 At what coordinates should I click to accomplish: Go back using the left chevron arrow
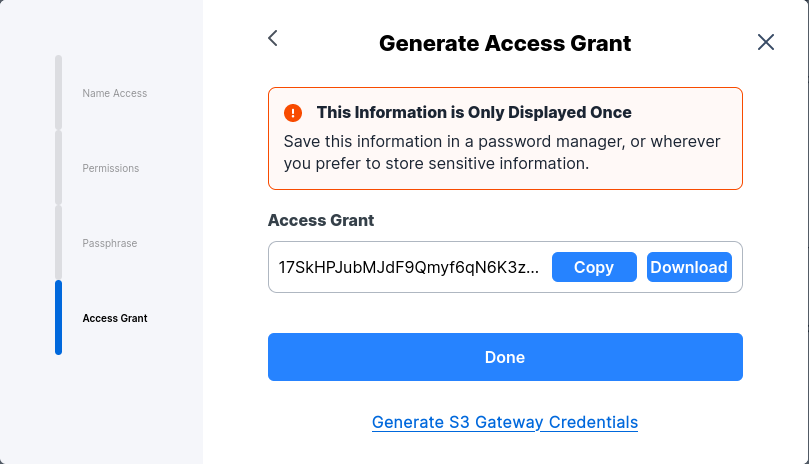[272, 39]
